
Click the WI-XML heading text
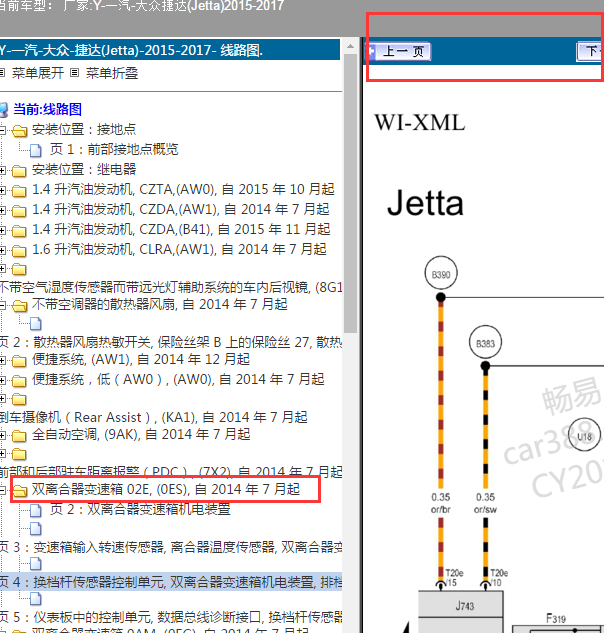tap(420, 122)
